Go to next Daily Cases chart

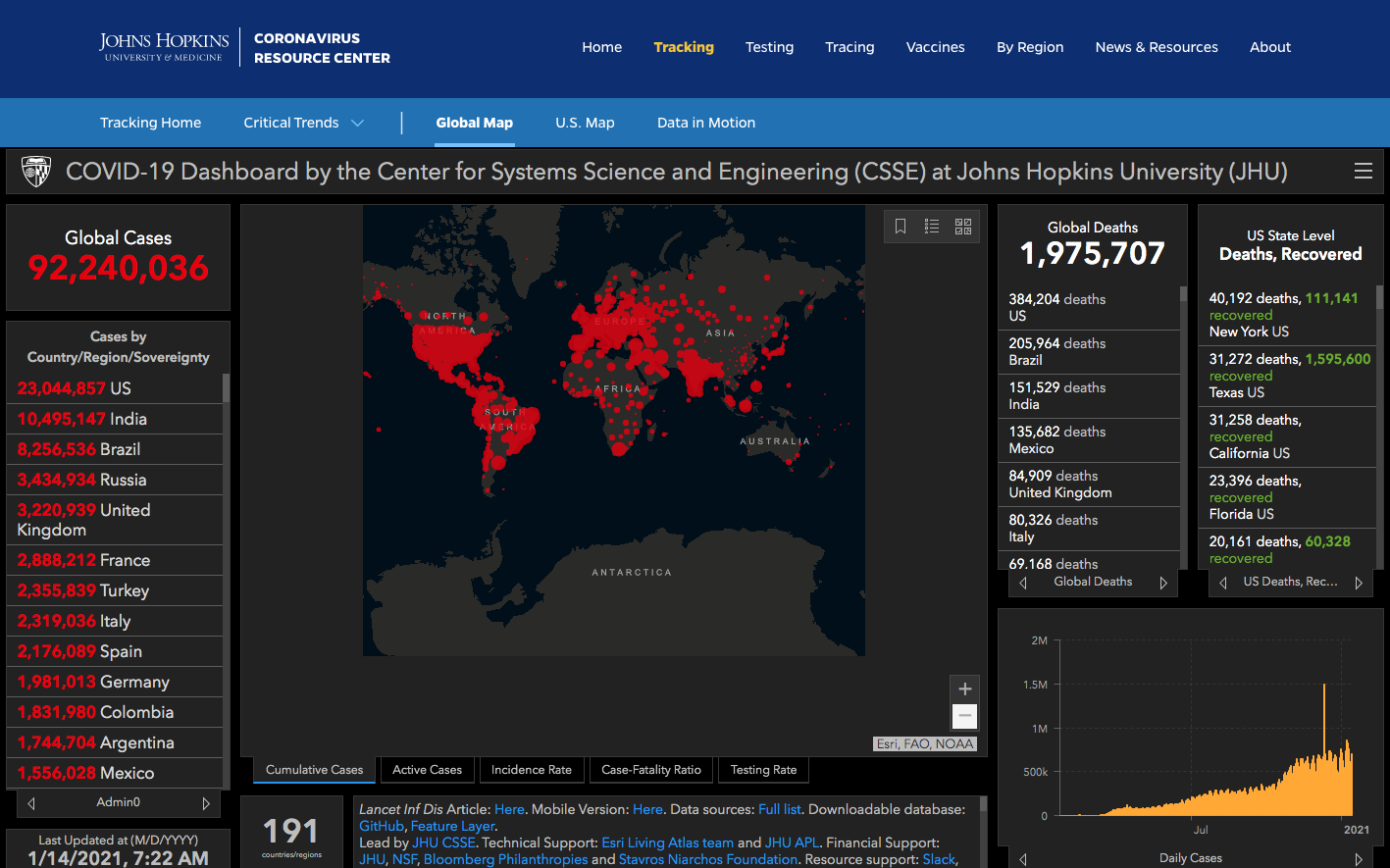[1359, 859]
